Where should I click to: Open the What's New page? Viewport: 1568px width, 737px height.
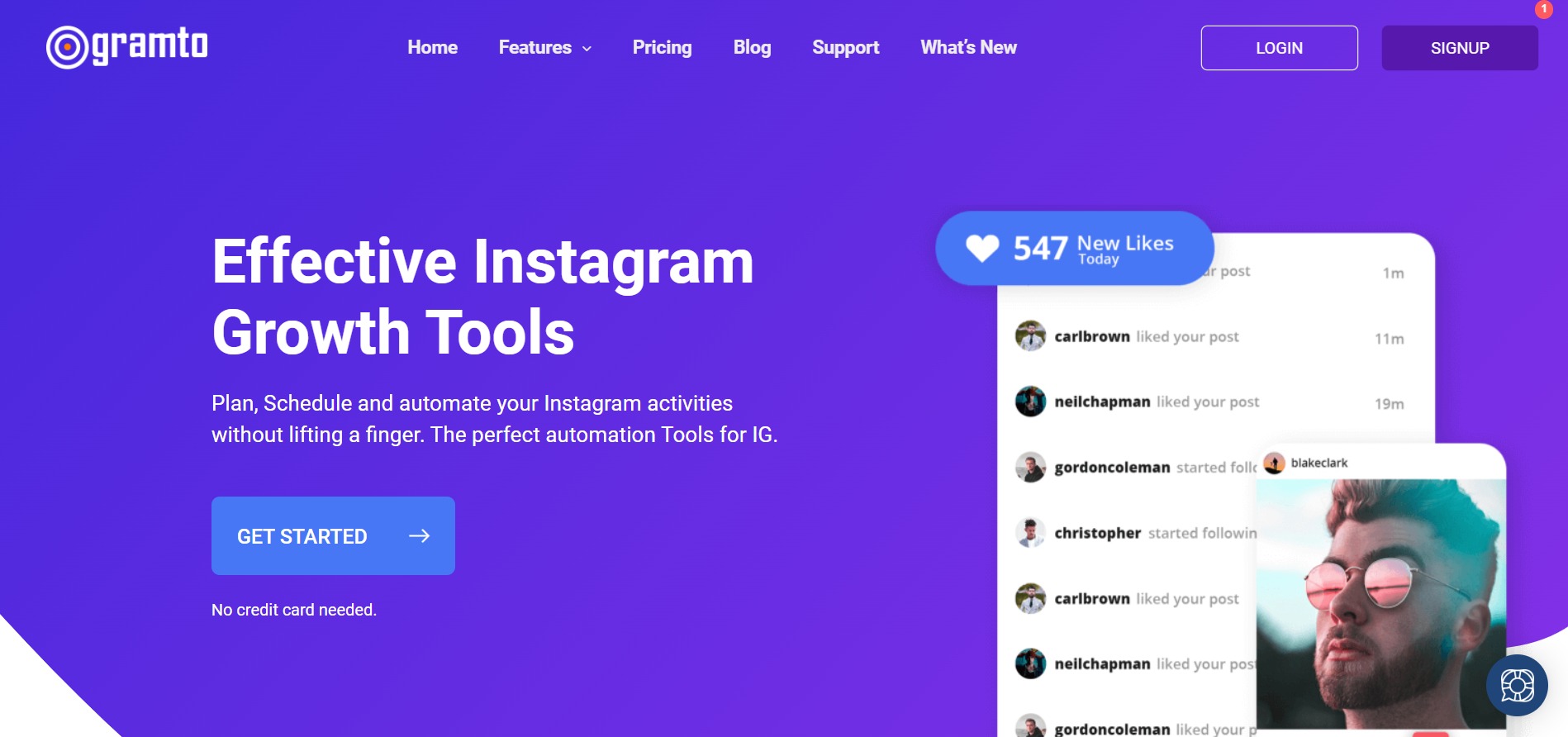[x=968, y=48]
